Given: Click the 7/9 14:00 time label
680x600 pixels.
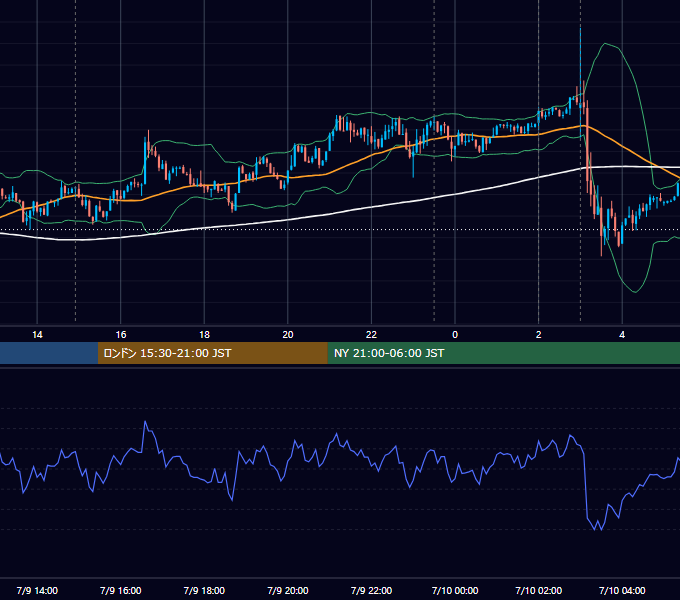Looking at the screenshot, I should (x=37, y=590).
